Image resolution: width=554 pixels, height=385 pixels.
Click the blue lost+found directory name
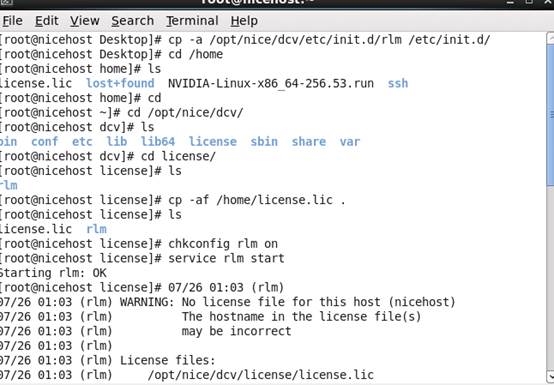point(120,83)
